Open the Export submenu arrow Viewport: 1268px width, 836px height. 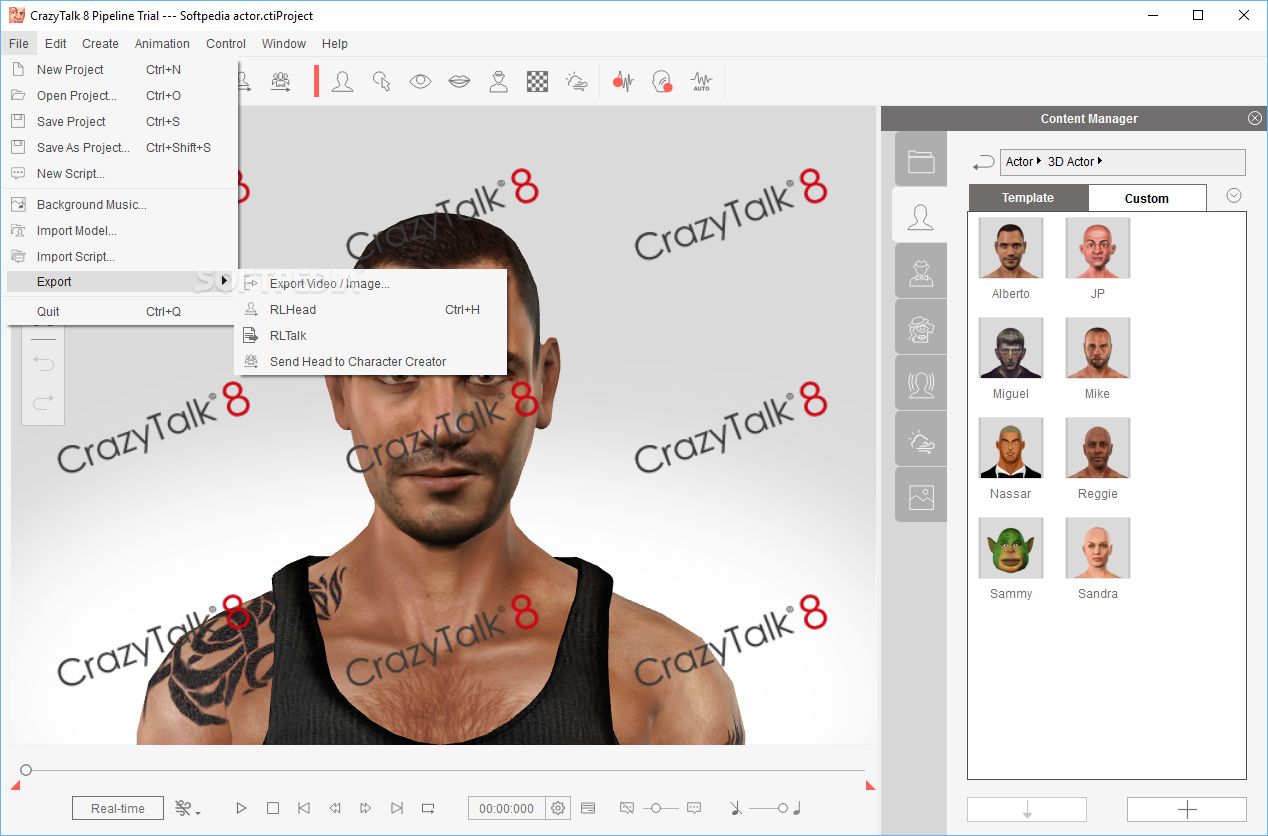tap(224, 282)
